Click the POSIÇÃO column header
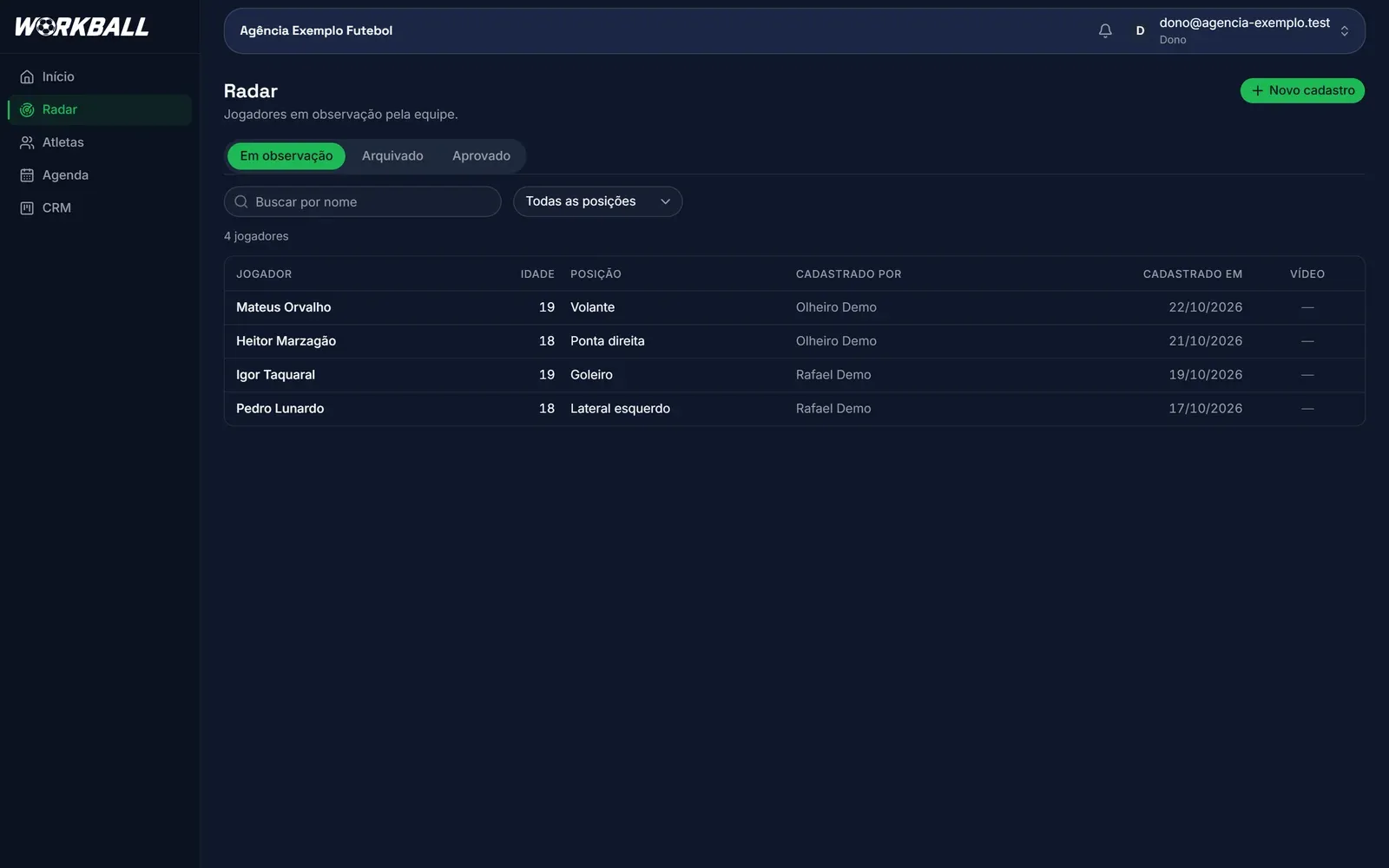Viewport: 1389px width, 868px height. click(596, 274)
